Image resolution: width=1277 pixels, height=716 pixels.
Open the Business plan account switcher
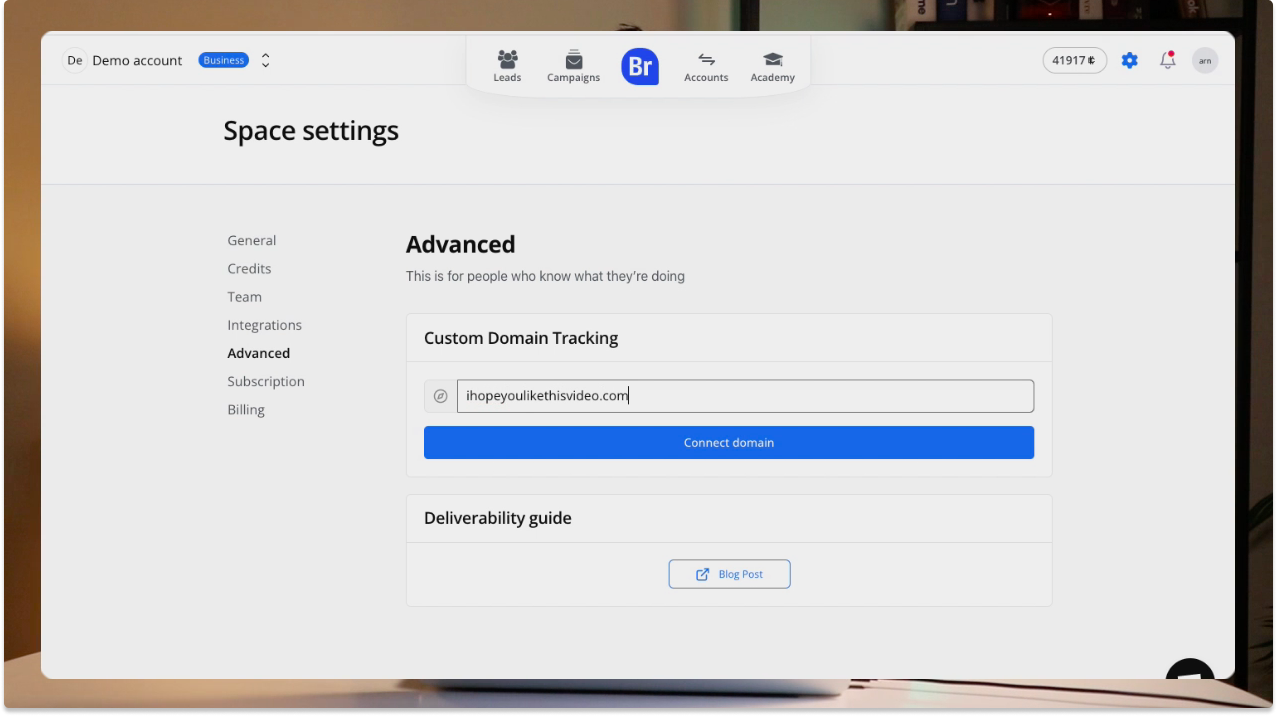click(223, 60)
